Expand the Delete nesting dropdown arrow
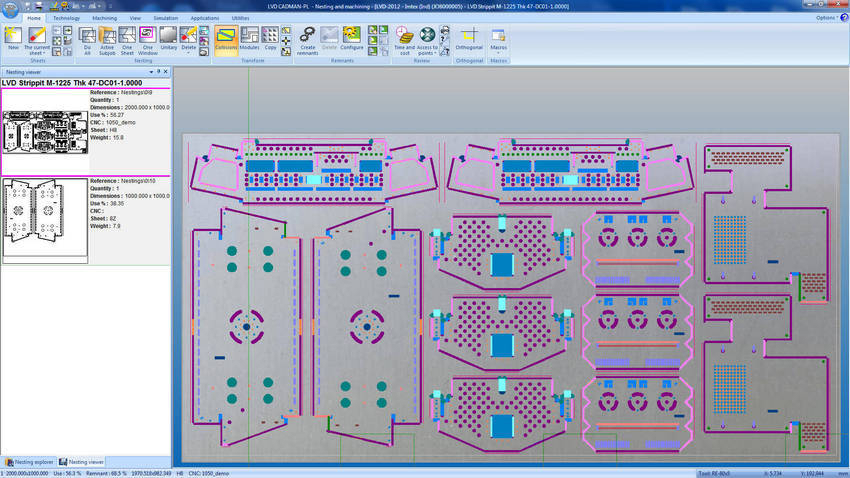 [x=188, y=53]
